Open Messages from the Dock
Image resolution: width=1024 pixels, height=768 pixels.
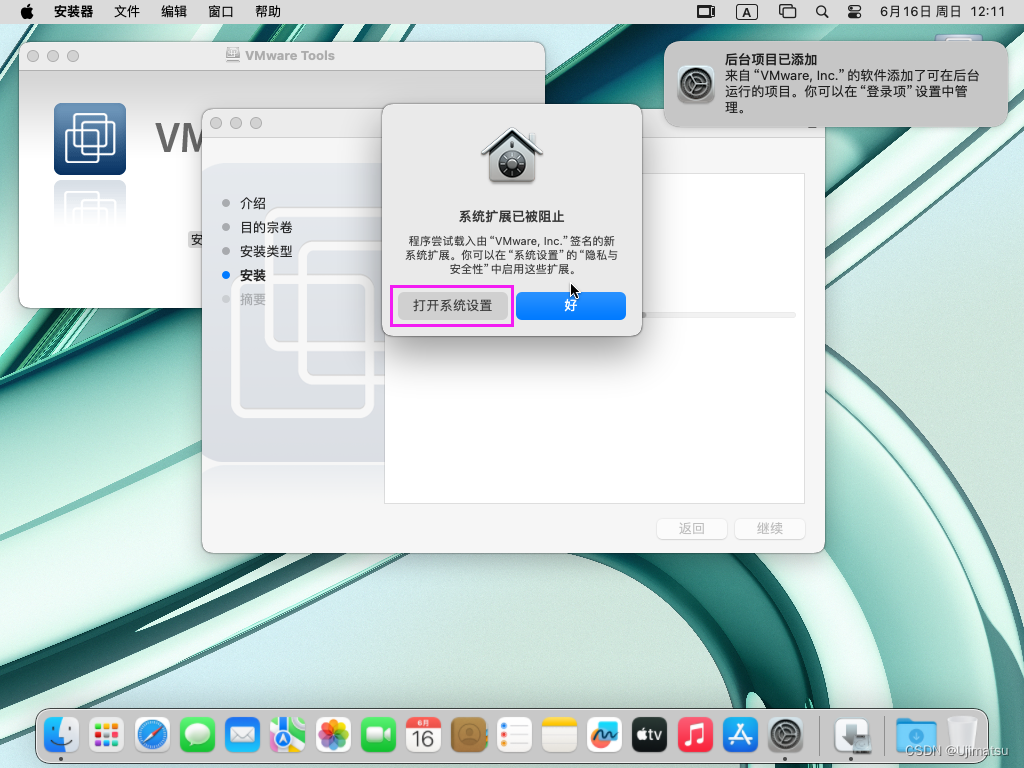[x=197, y=735]
